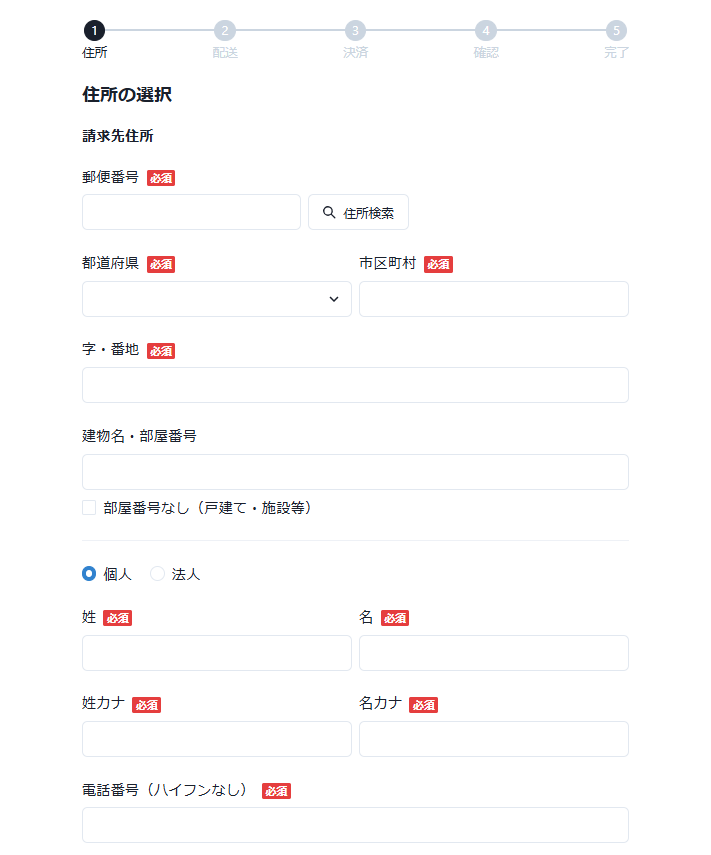Image resolution: width=711 pixels, height=855 pixels.
Task: Click step 2 配送 circle
Action: pos(225,31)
